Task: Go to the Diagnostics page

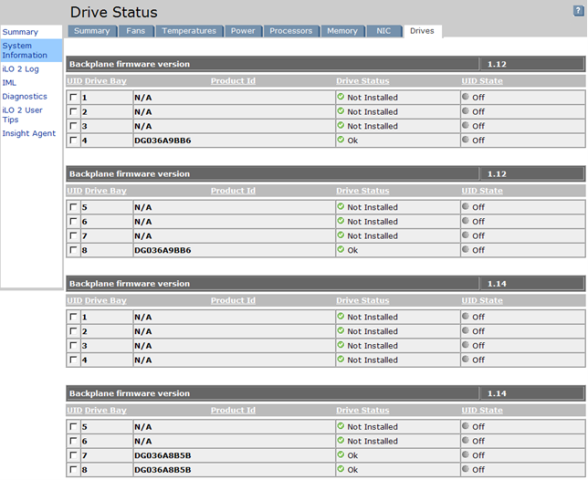Action: coord(25,96)
